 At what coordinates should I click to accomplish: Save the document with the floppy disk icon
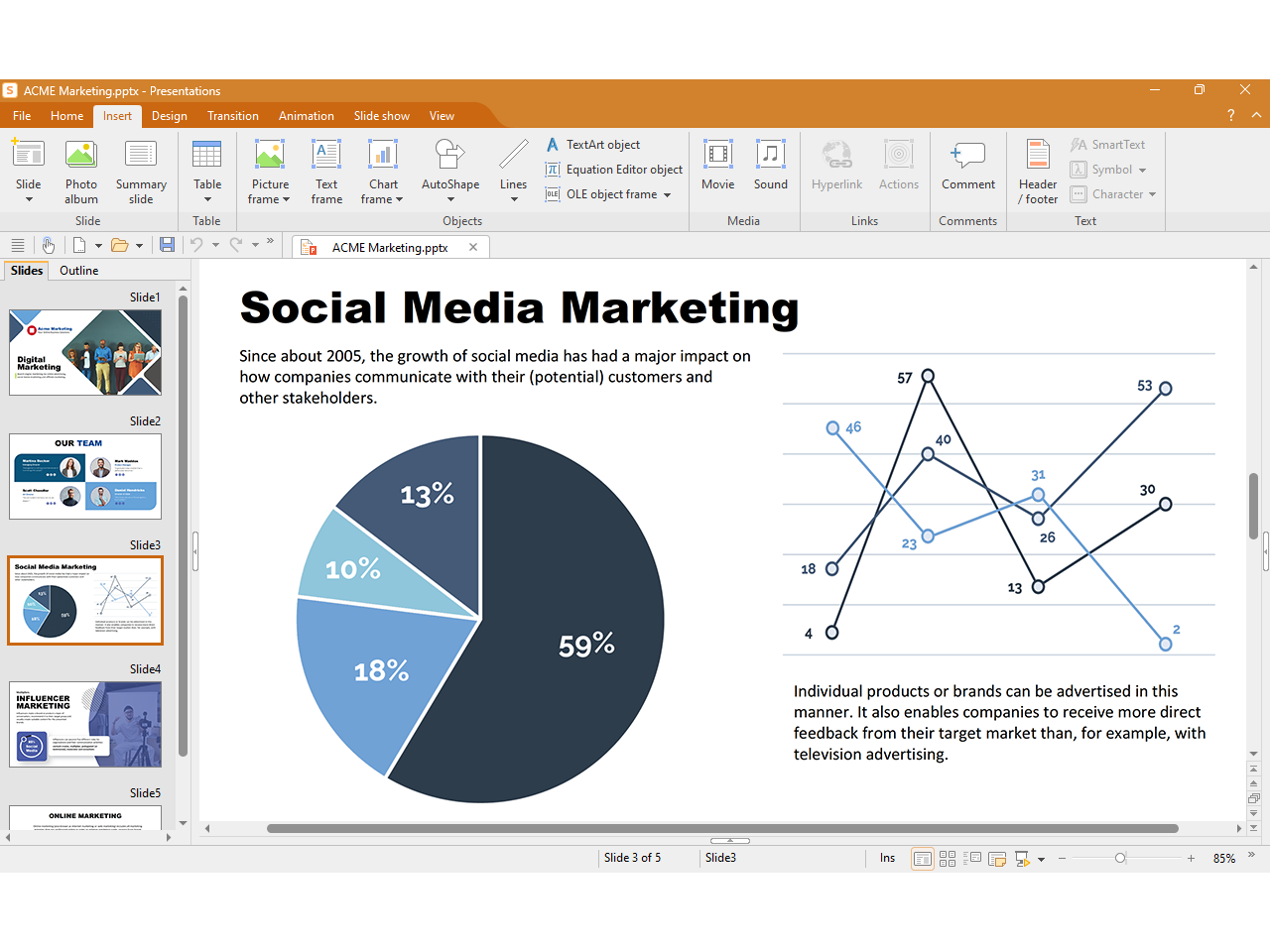point(167,245)
